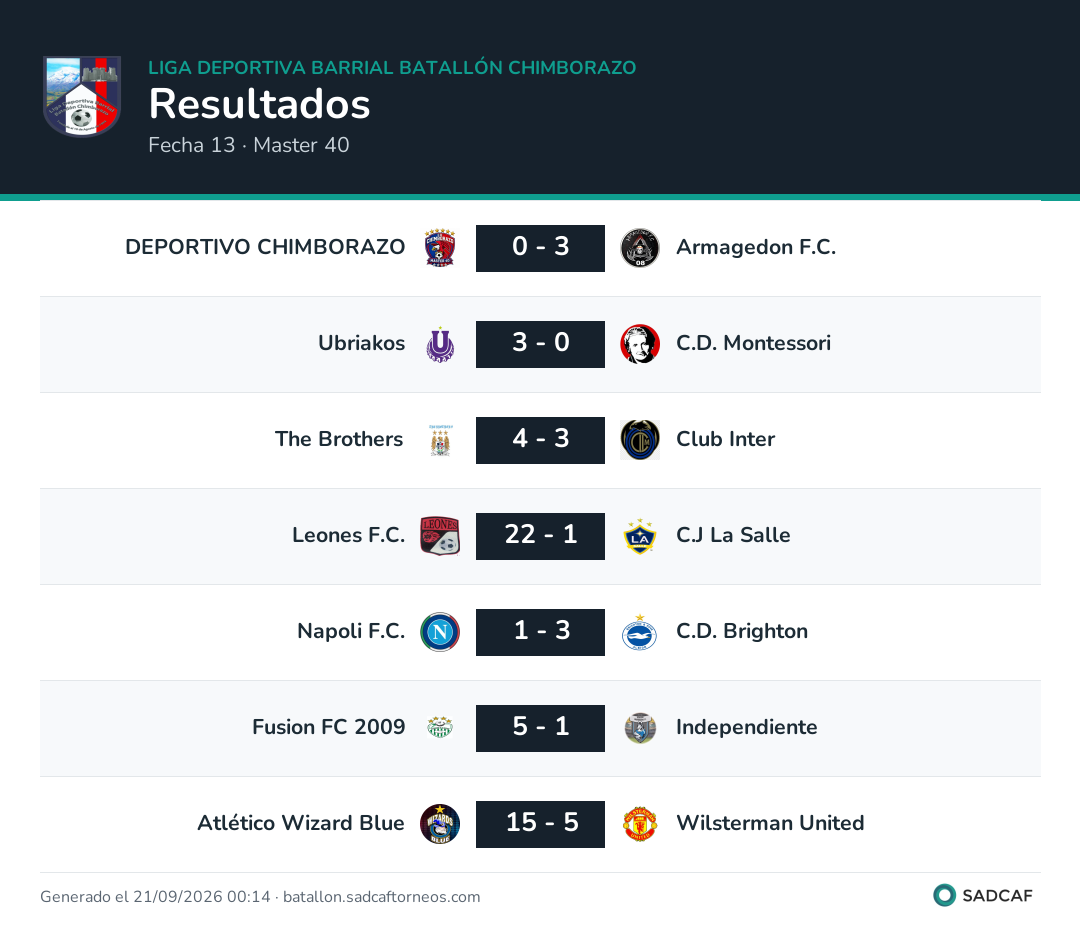Click the league title header text

click(x=392, y=68)
